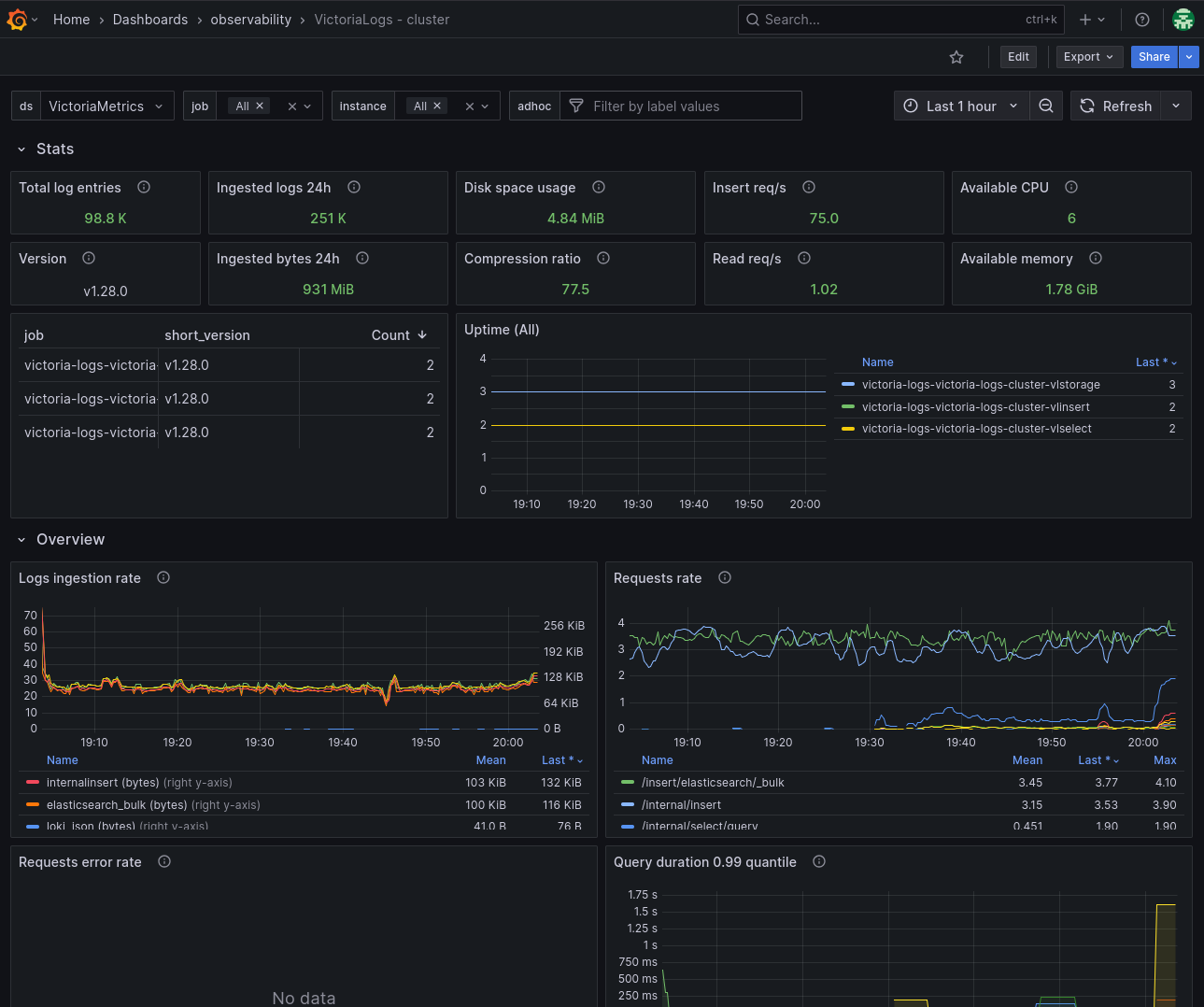Open the Last 1 hour time picker
The image size is (1204, 1007).
(961, 106)
